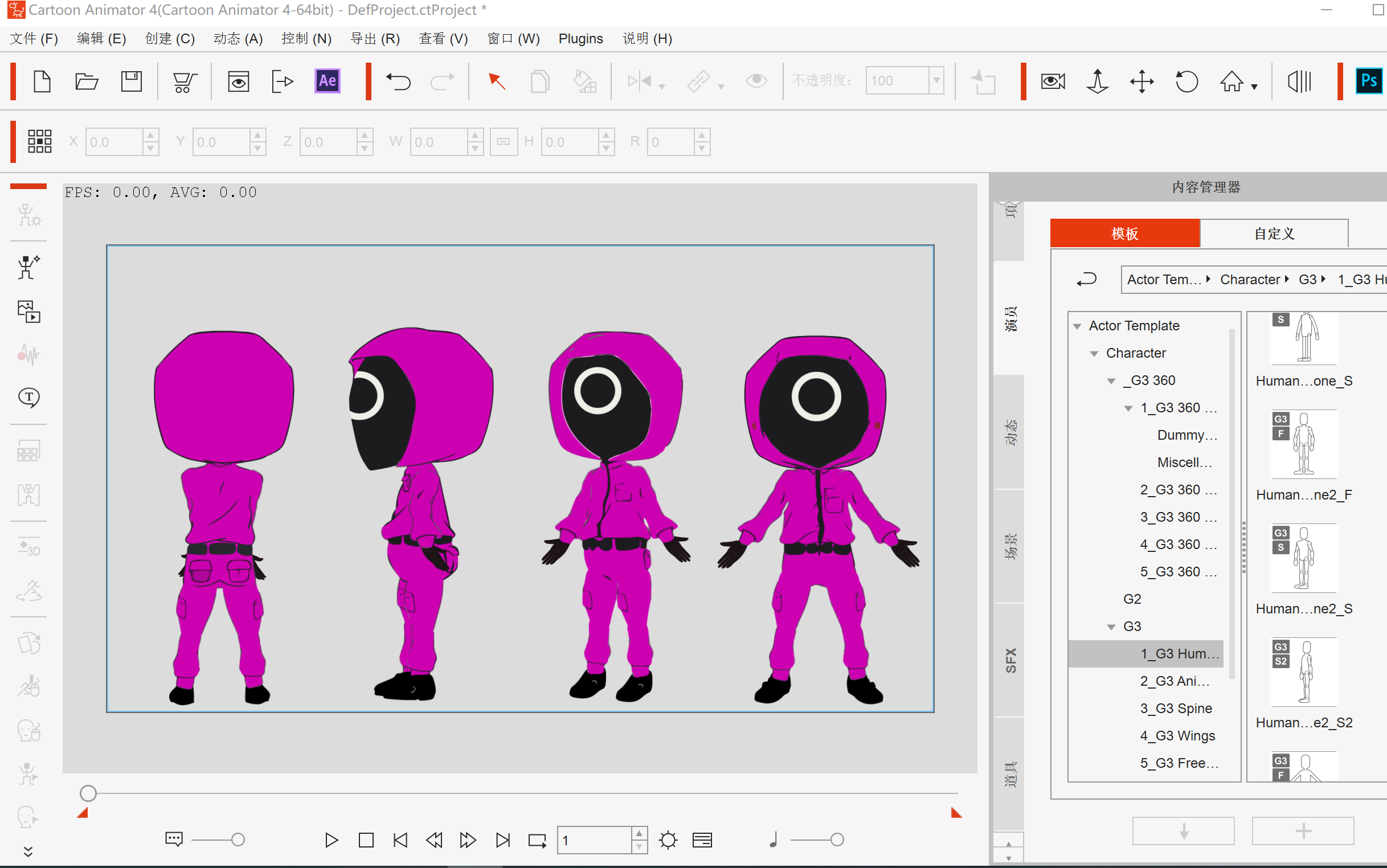Image resolution: width=1387 pixels, height=868 pixels.
Task: Select 3_G3 Spine in tree
Action: (x=1176, y=709)
